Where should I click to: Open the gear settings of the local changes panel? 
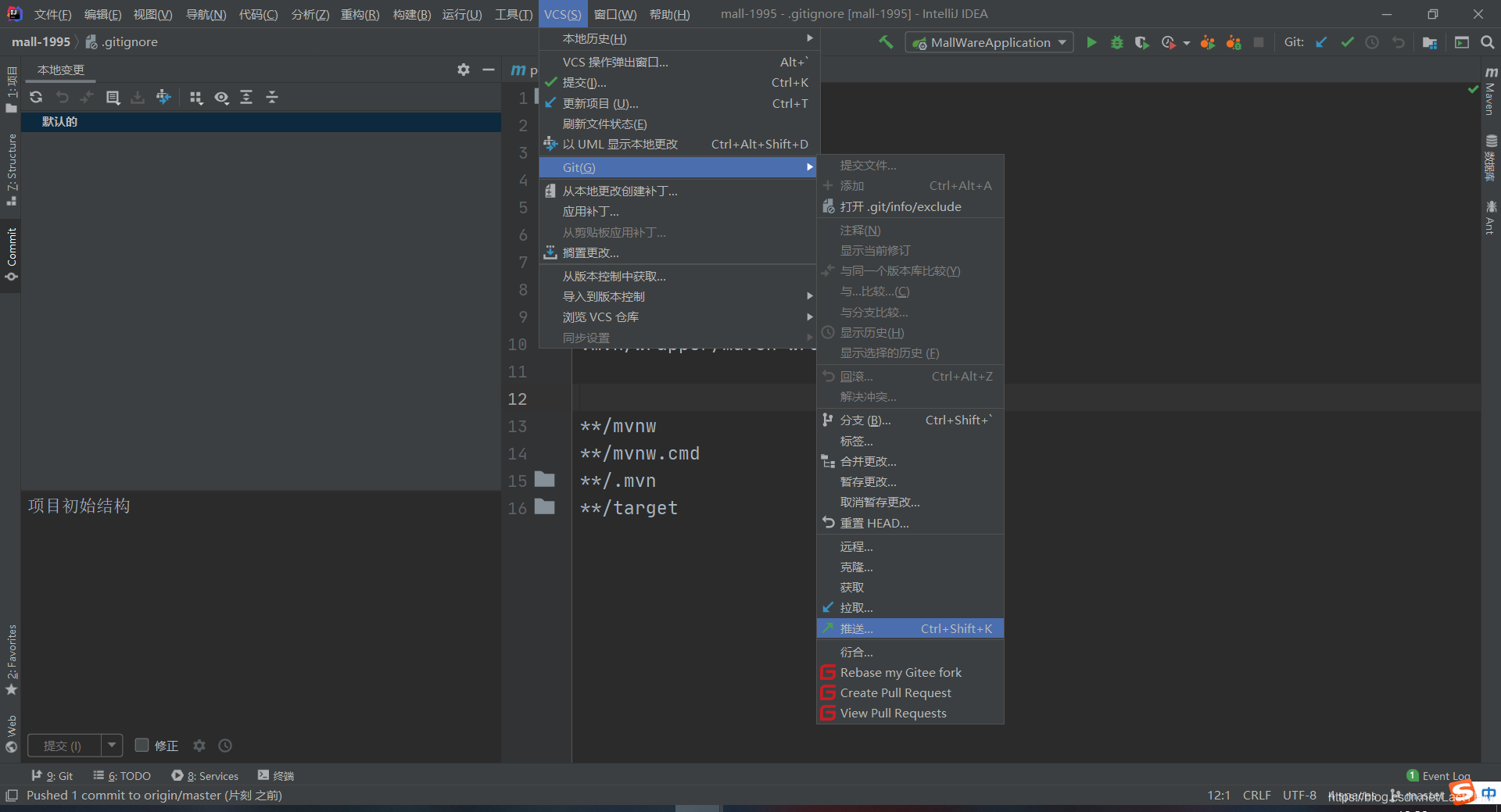coord(464,70)
